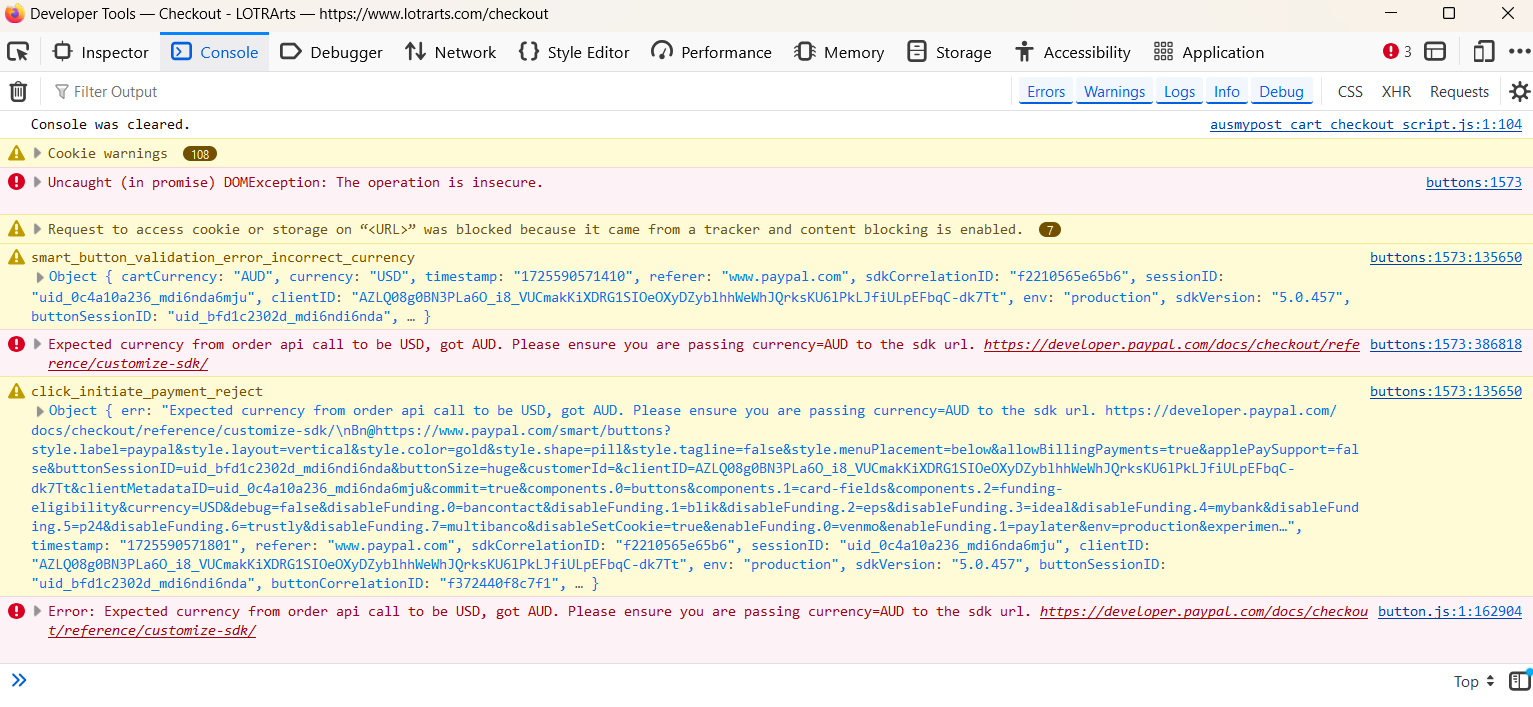
Task: Toggle the multi-line editor mode icon
Action: (1520, 681)
